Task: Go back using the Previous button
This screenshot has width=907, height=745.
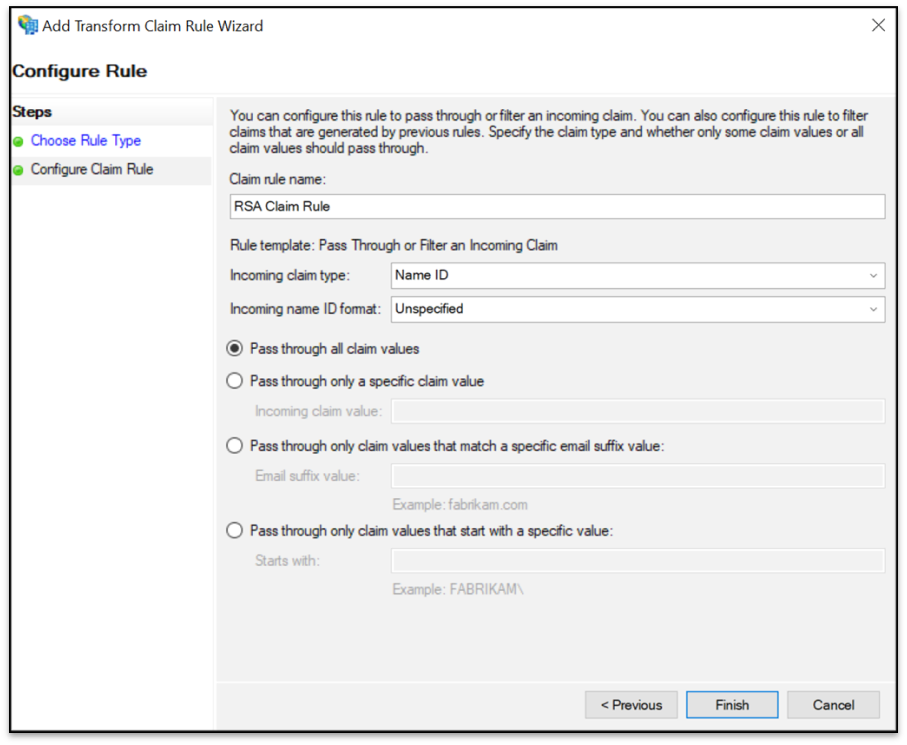Action: point(631,704)
